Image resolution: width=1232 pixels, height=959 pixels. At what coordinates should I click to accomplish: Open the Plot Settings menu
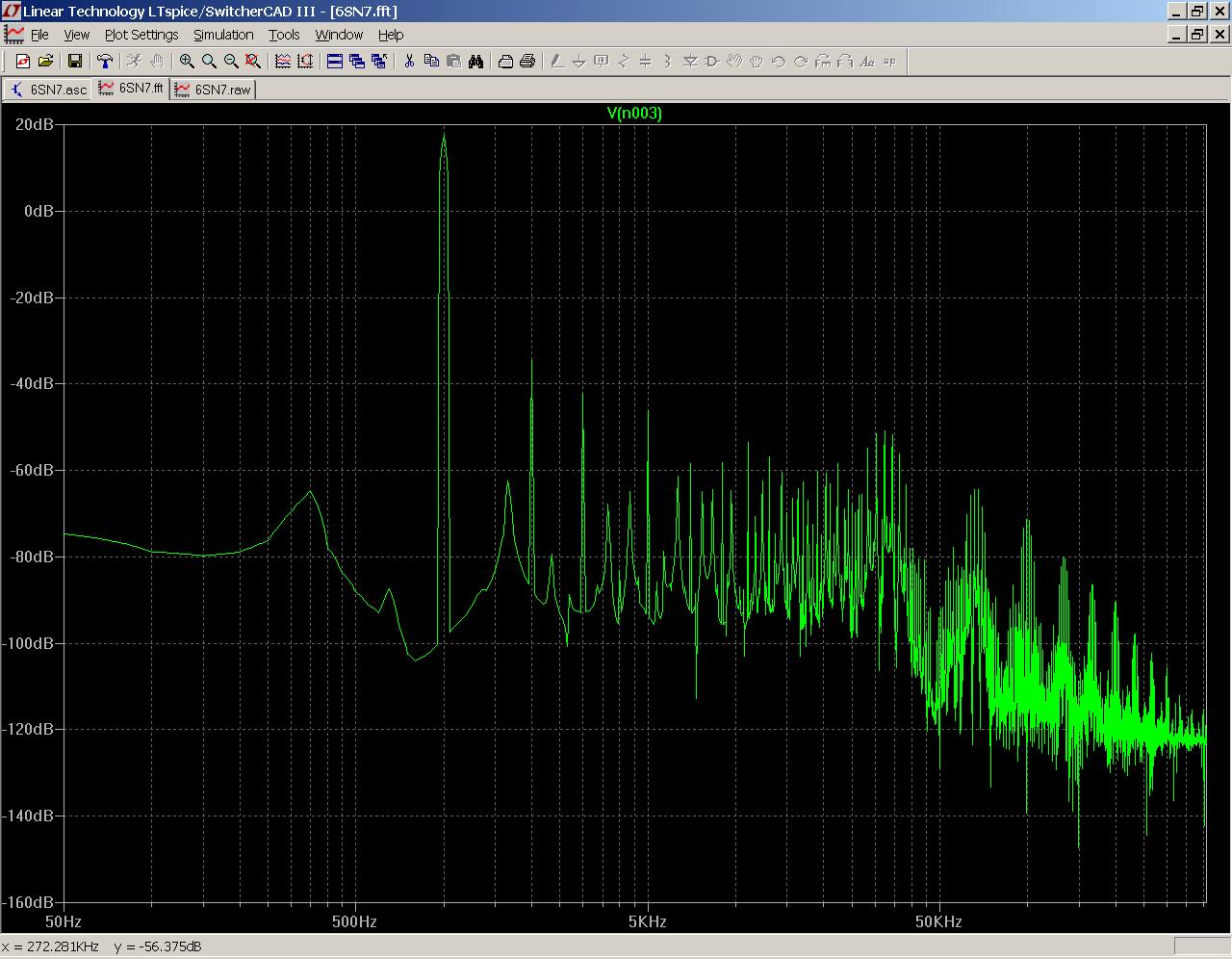tap(141, 35)
